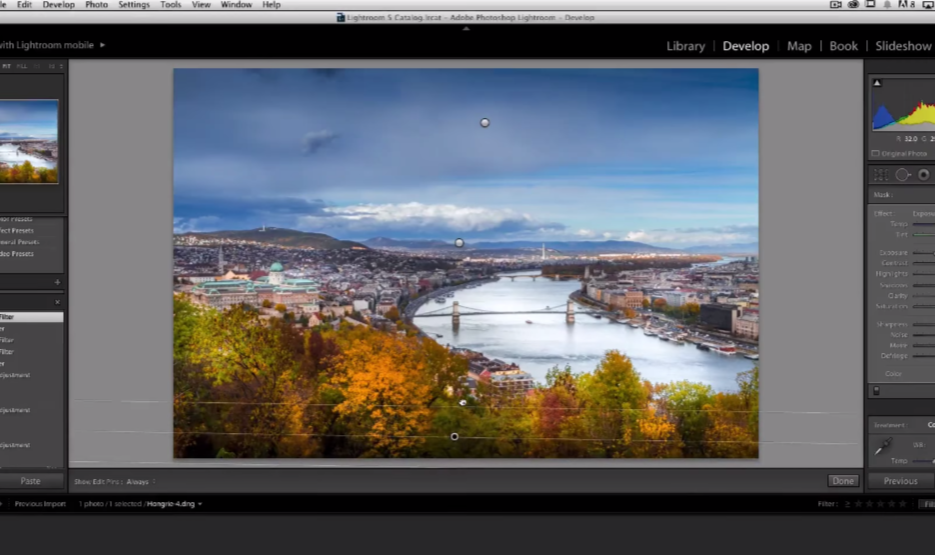The width and height of the screenshot is (935, 555).
Task: Switch to the Library module
Action: pyautogui.click(x=685, y=46)
